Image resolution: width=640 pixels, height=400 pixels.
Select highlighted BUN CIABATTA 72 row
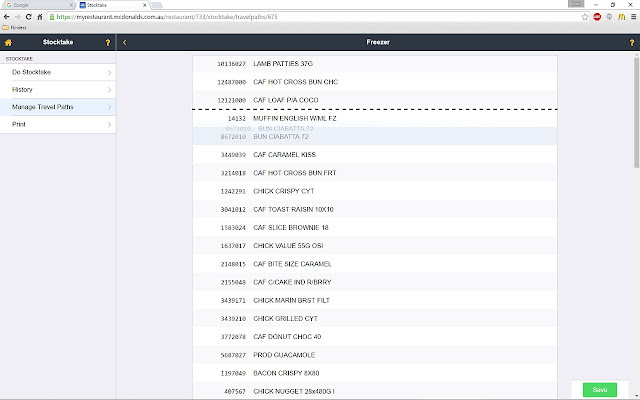pyautogui.click(x=375, y=137)
